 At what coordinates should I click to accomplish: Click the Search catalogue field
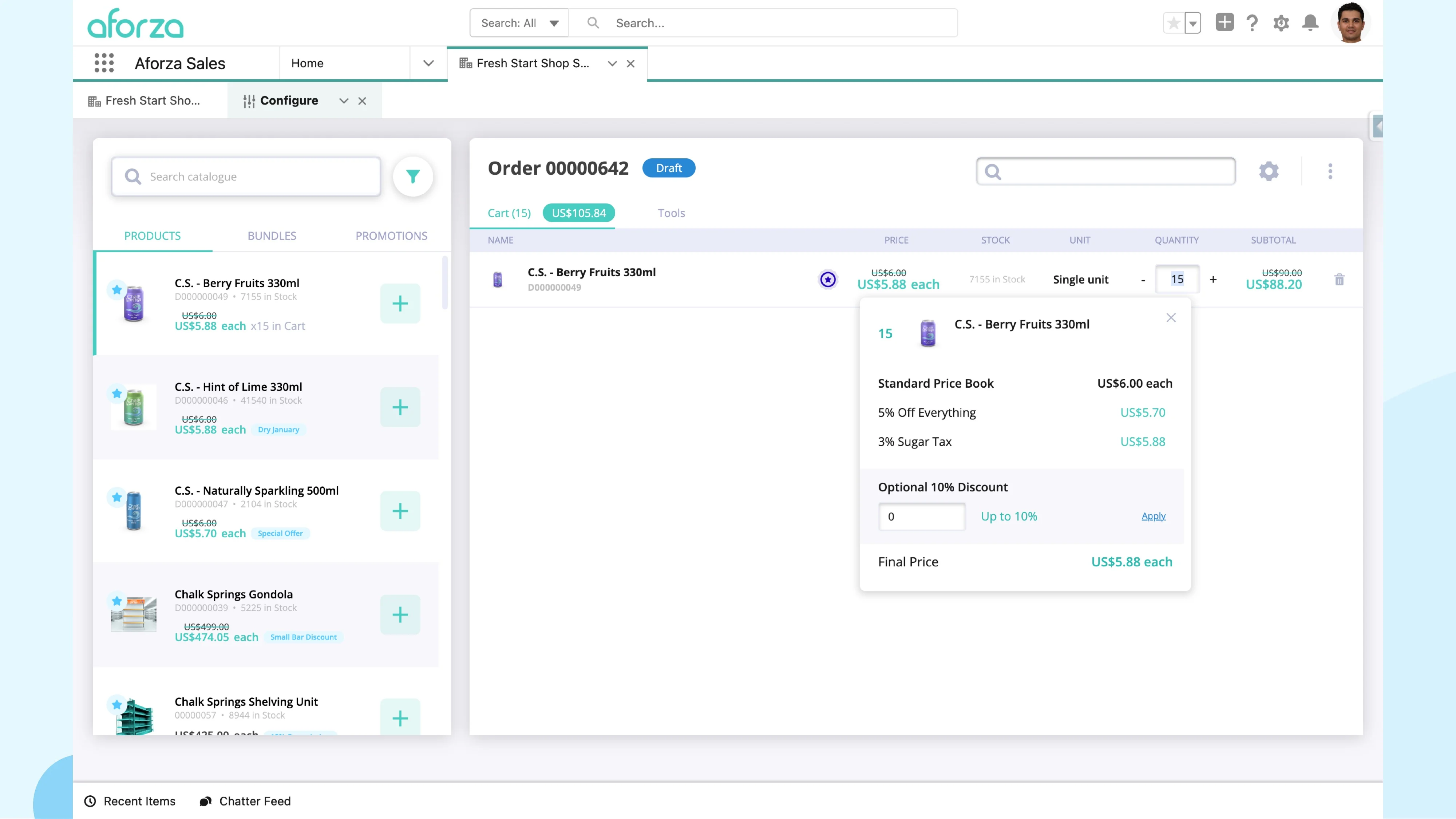(x=246, y=176)
